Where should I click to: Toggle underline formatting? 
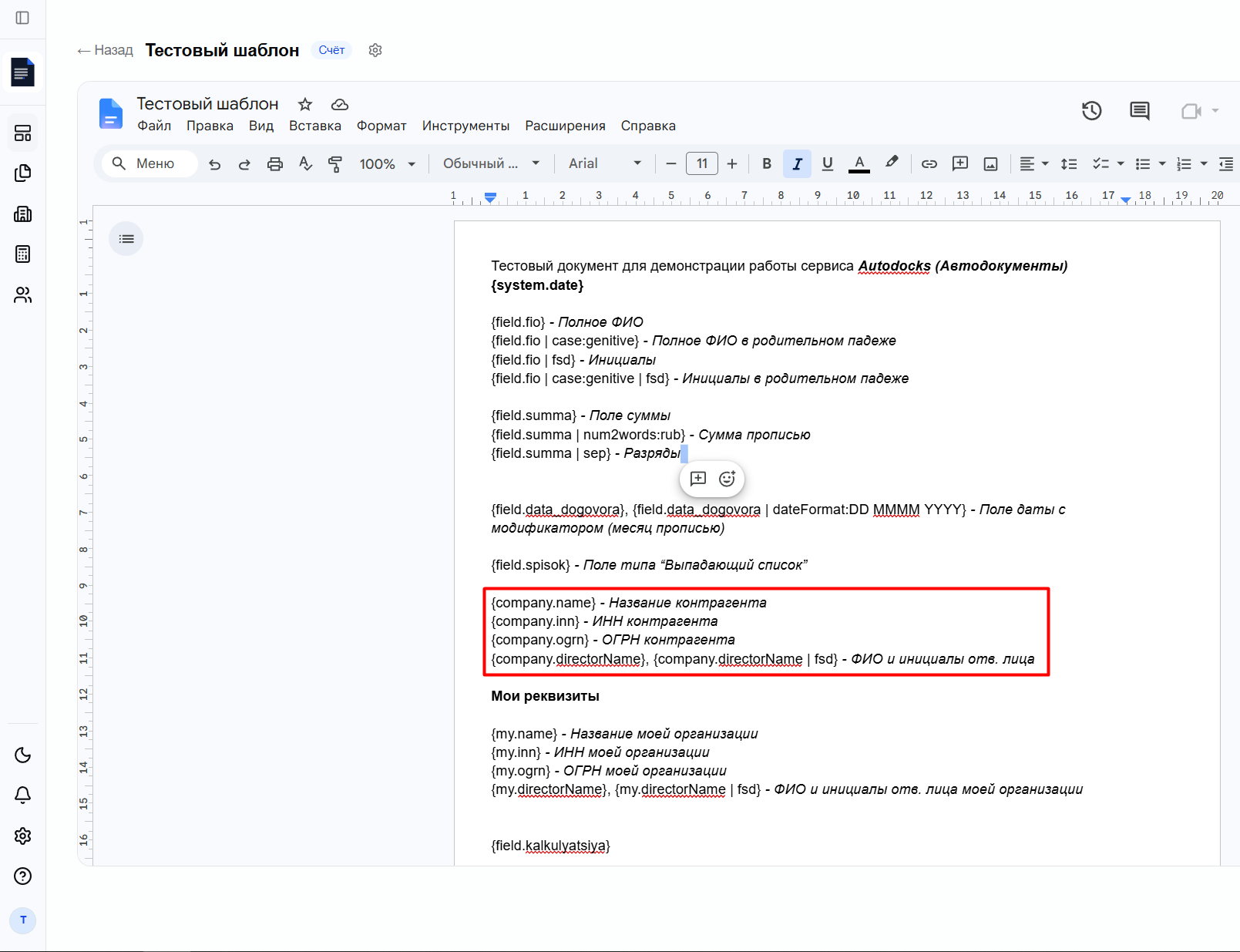click(828, 163)
